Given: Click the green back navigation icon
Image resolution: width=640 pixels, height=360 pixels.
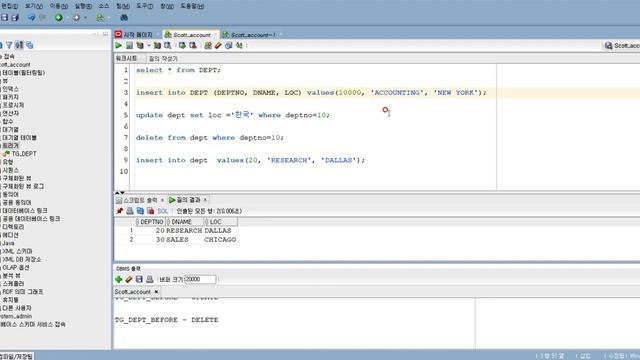Looking at the screenshot, I should (x=59, y=18).
